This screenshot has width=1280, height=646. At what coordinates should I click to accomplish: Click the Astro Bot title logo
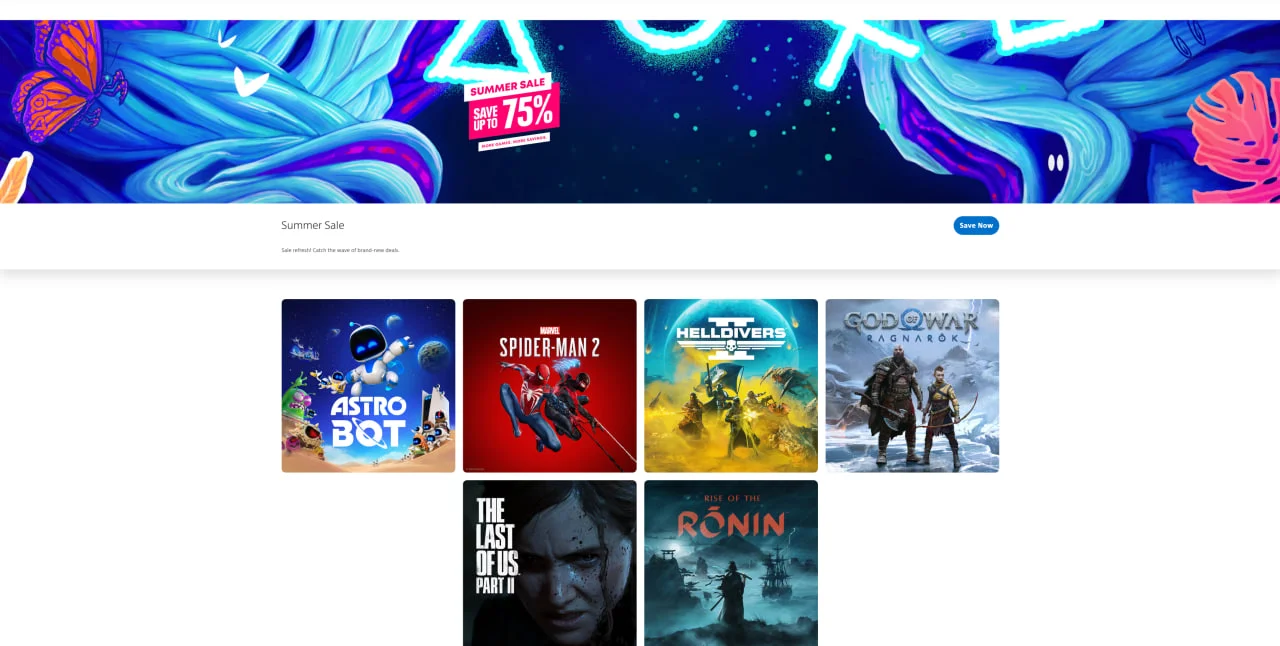pyautogui.click(x=368, y=420)
